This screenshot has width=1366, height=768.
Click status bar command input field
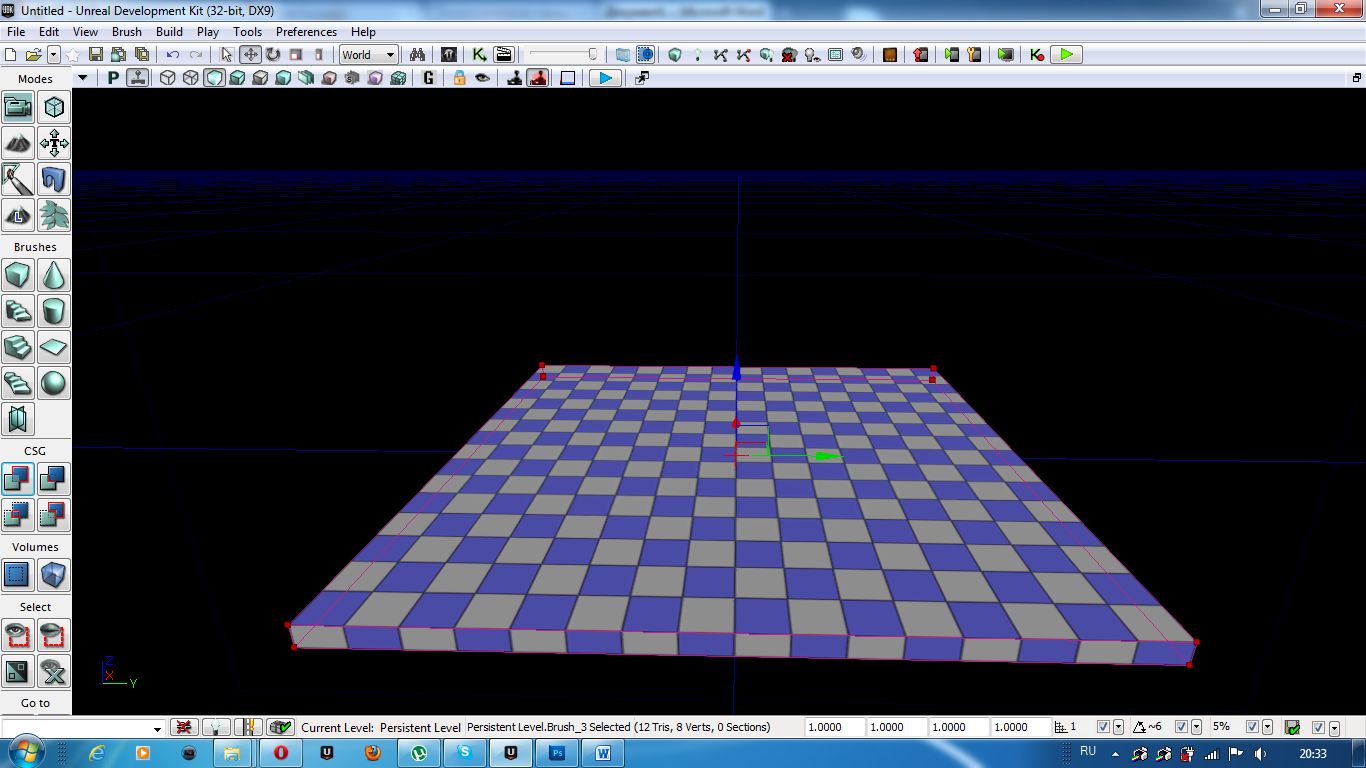[x=76, y=728]
